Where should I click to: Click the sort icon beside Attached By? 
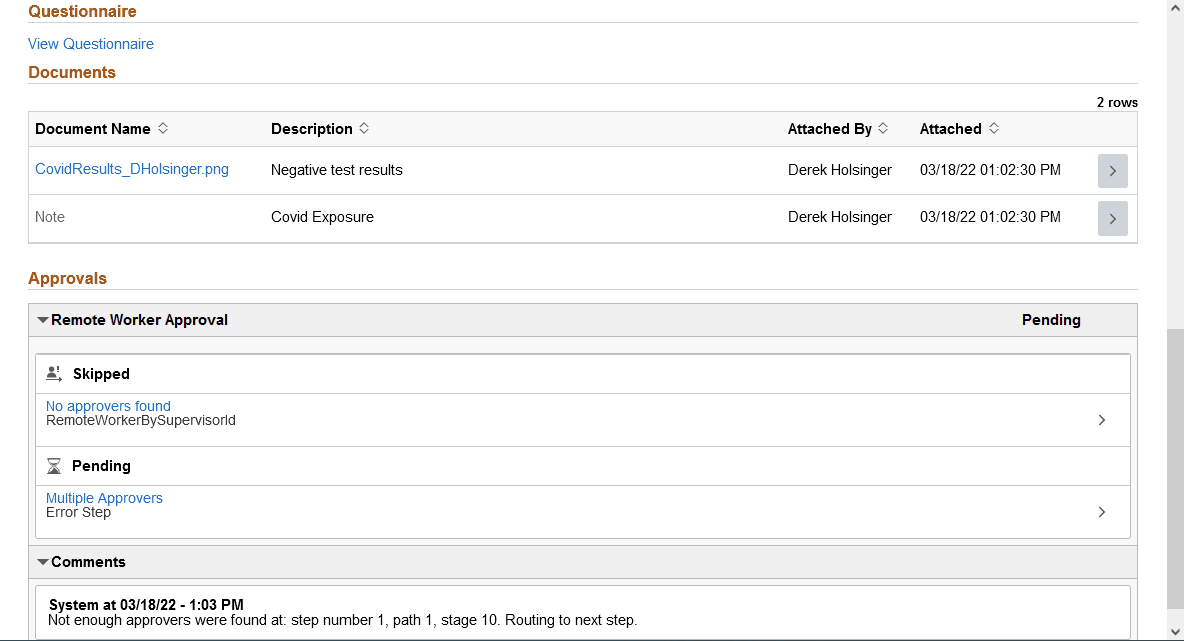click(884, 128)
